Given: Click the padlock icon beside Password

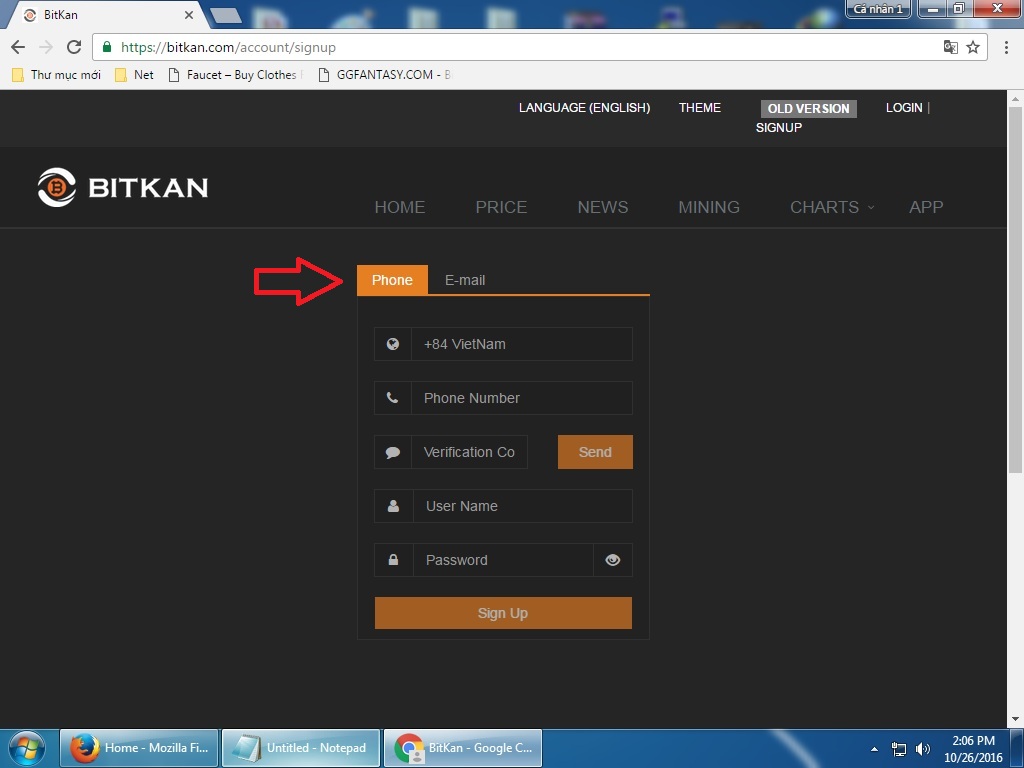Looking at the screenshot, I should point(393,560).
